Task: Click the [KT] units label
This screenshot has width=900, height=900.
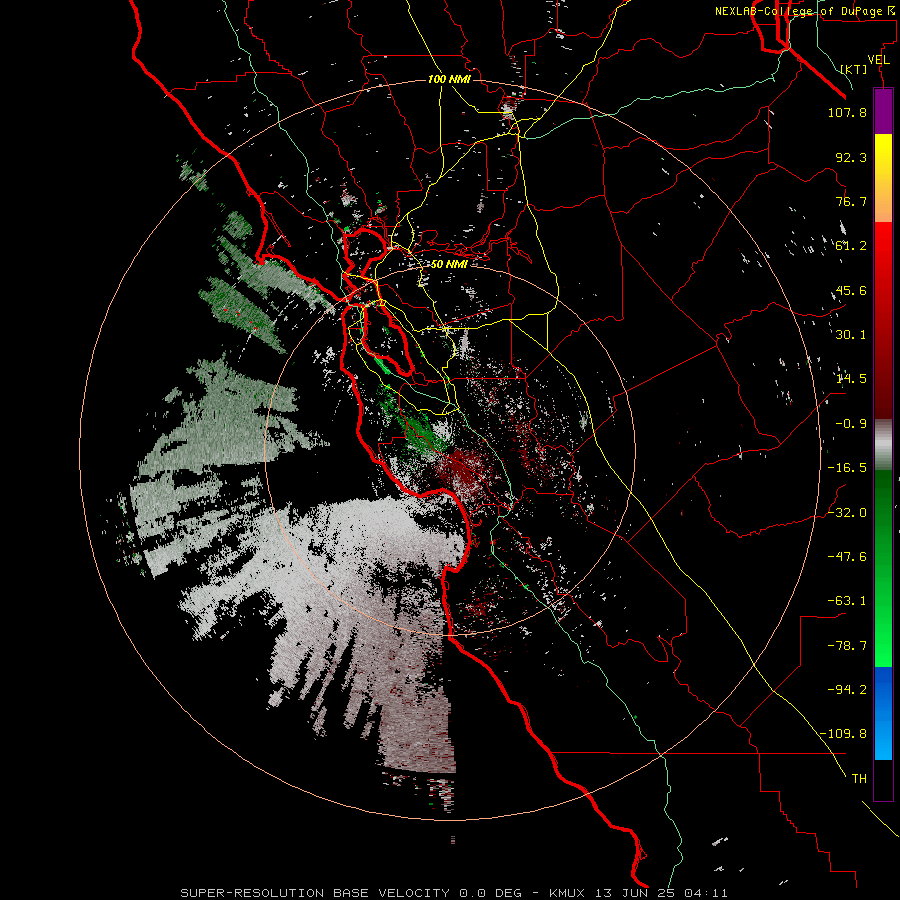Action: click(x=854, y=69)
